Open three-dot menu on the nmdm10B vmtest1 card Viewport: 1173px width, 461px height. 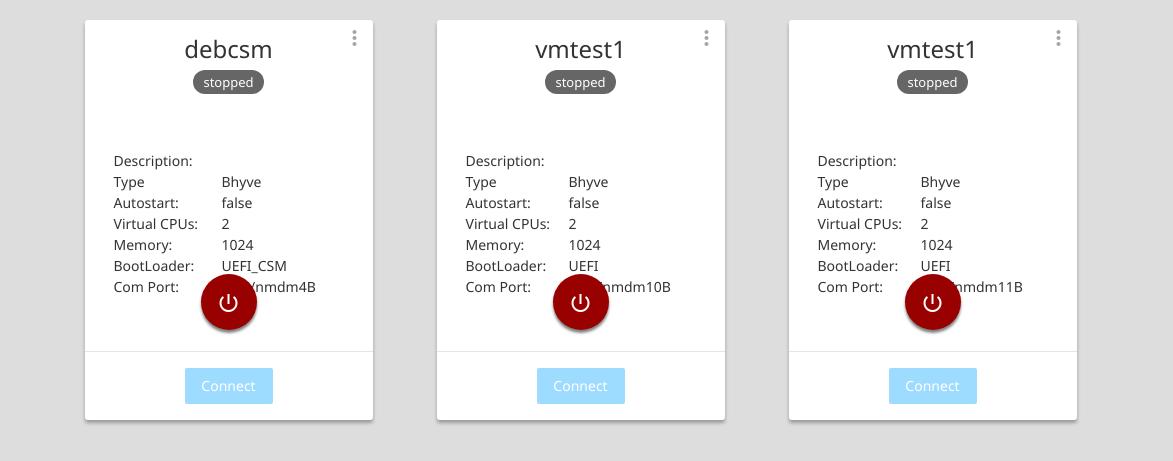click(707, 38)
